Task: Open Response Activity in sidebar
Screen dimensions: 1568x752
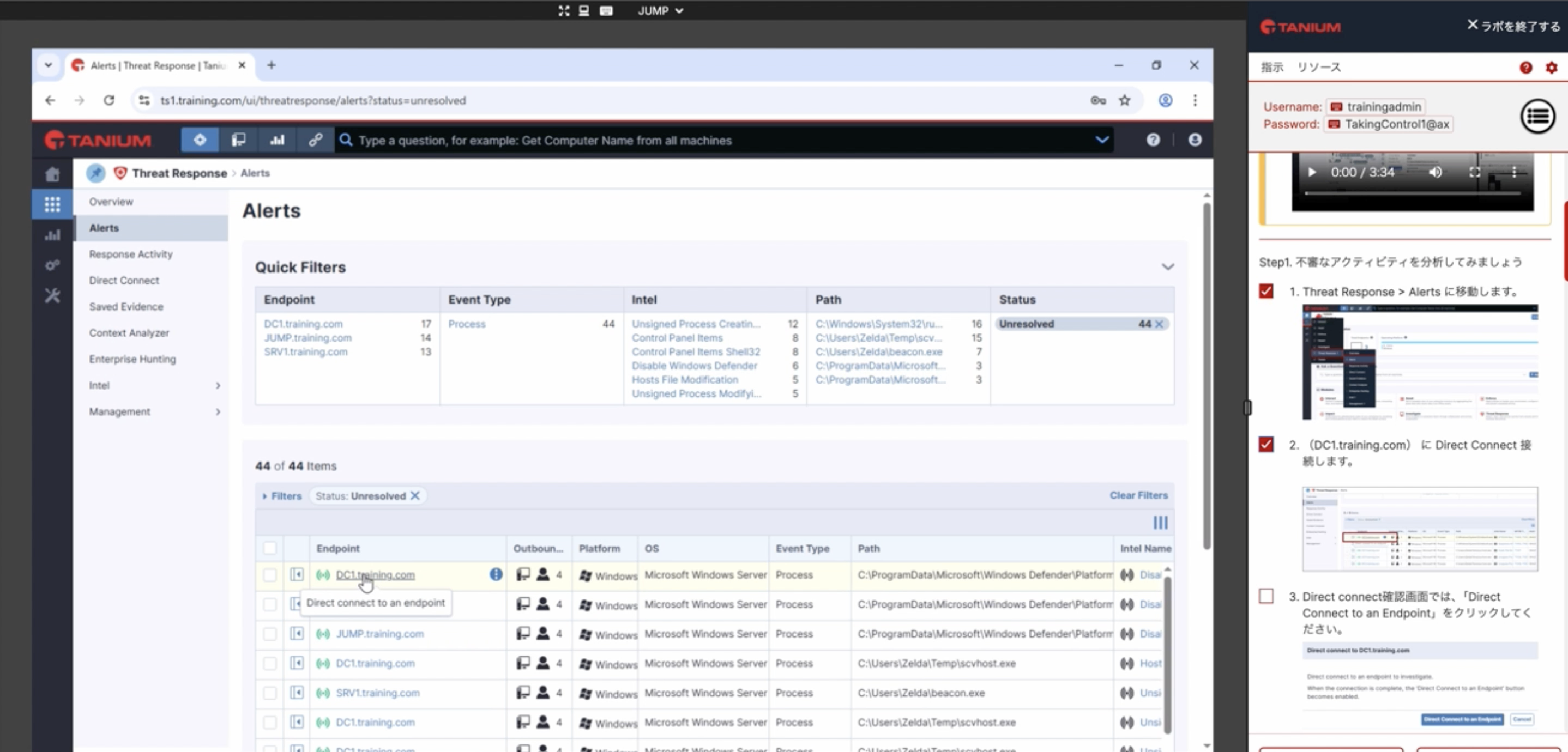Action: click(x=131, y=254)
